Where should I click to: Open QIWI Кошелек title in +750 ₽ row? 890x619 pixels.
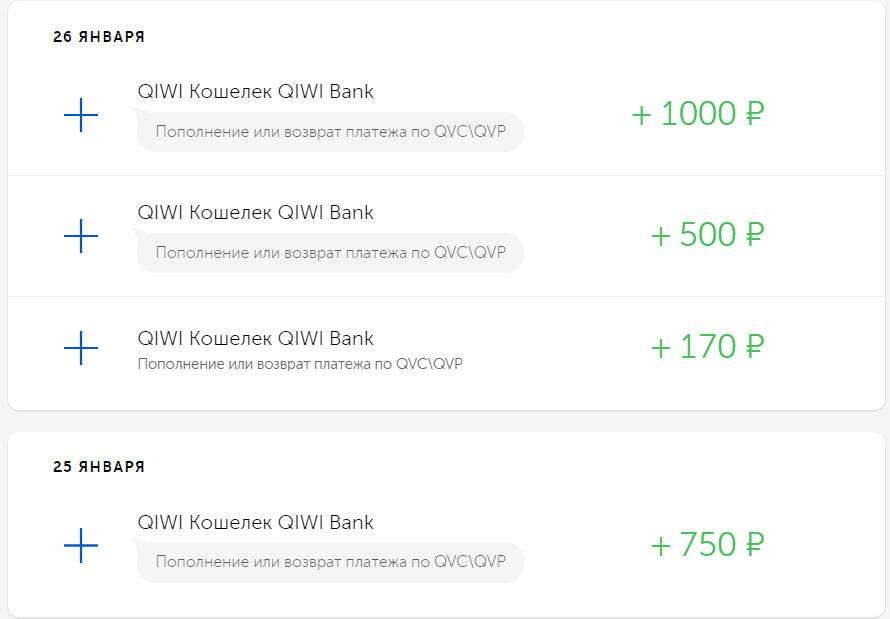(255, 522)
